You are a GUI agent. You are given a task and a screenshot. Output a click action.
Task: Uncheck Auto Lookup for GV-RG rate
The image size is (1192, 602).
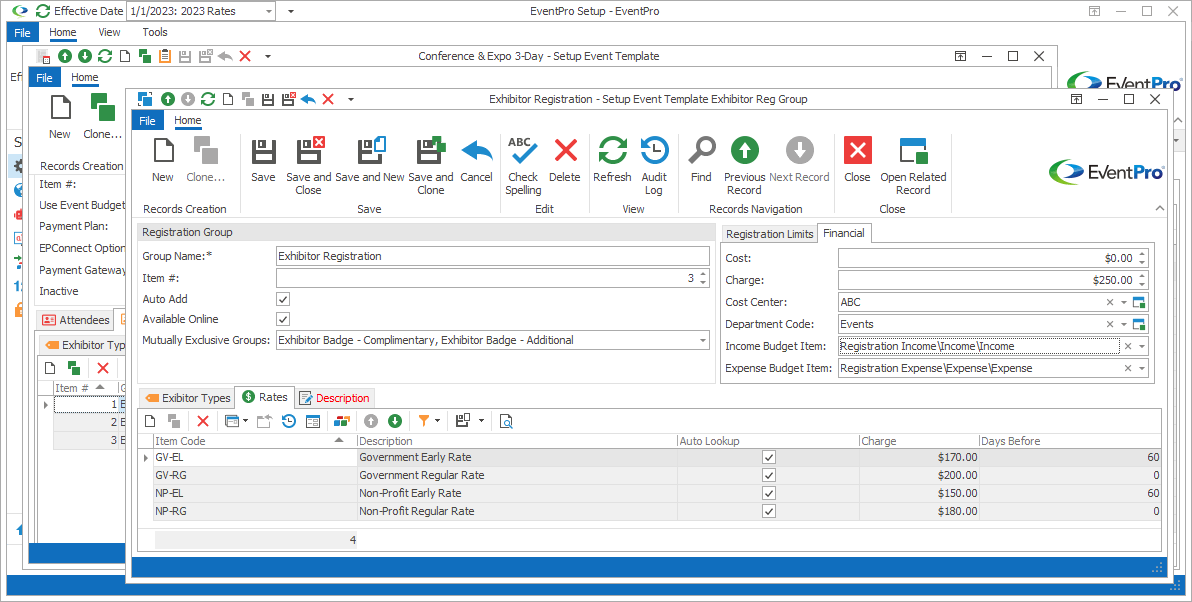[769, 475]
